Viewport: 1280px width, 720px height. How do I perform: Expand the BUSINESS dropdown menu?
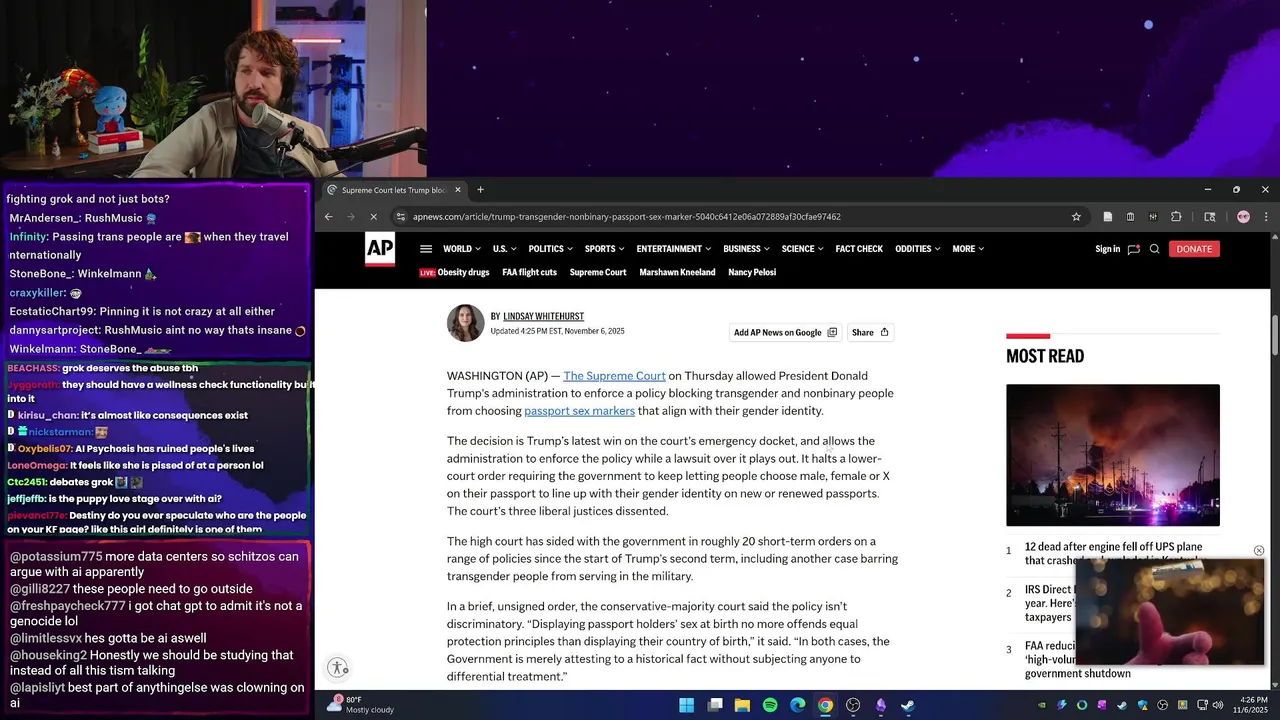click(x=747, y=249)
